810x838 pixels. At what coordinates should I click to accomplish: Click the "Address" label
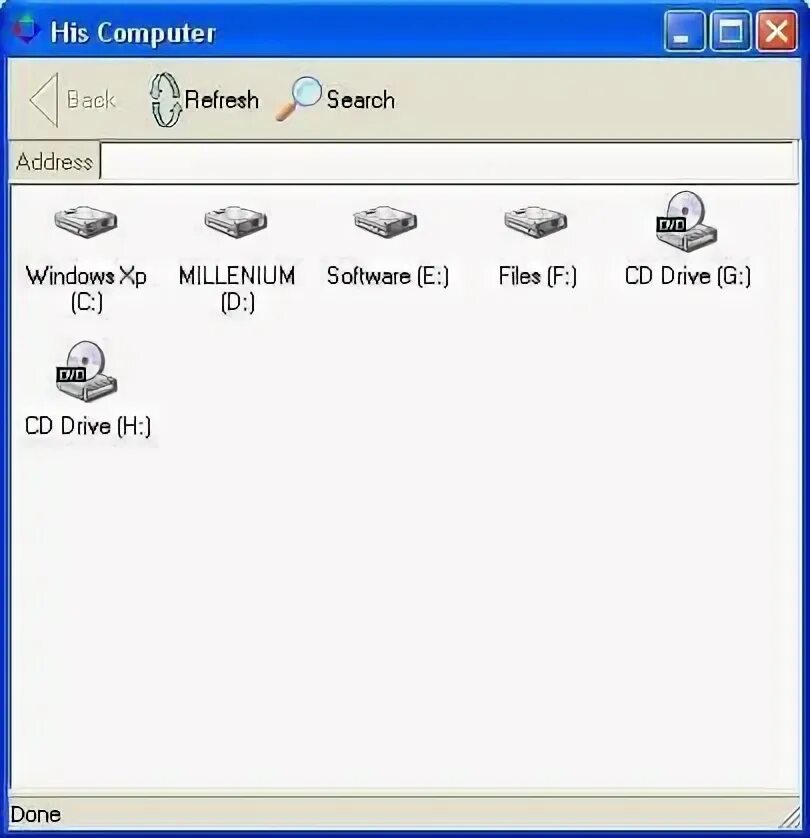(54, 161)
